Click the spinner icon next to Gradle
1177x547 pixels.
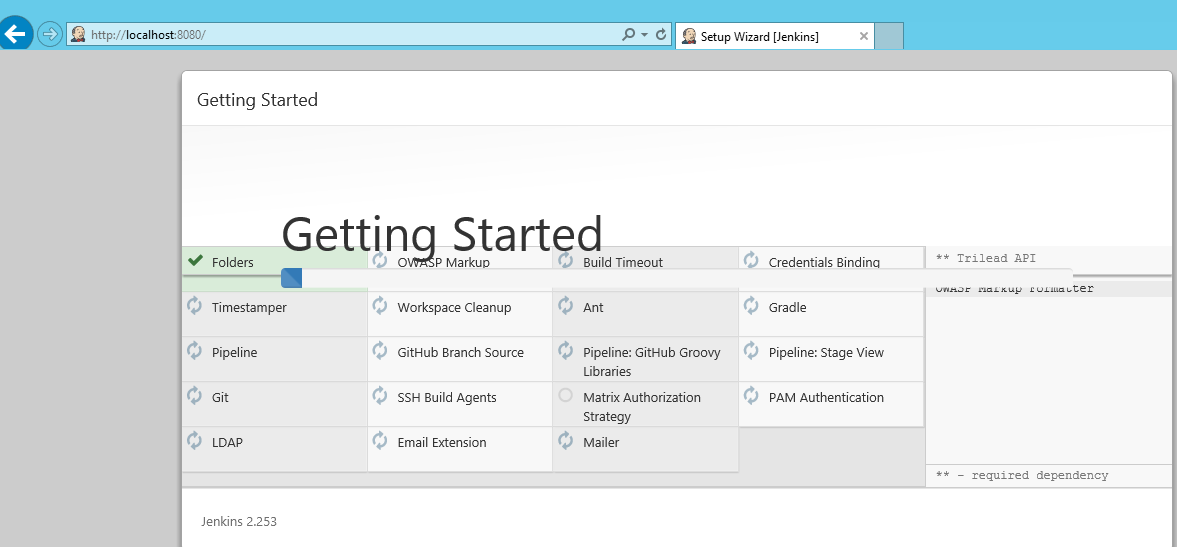[x=751, y=305]
